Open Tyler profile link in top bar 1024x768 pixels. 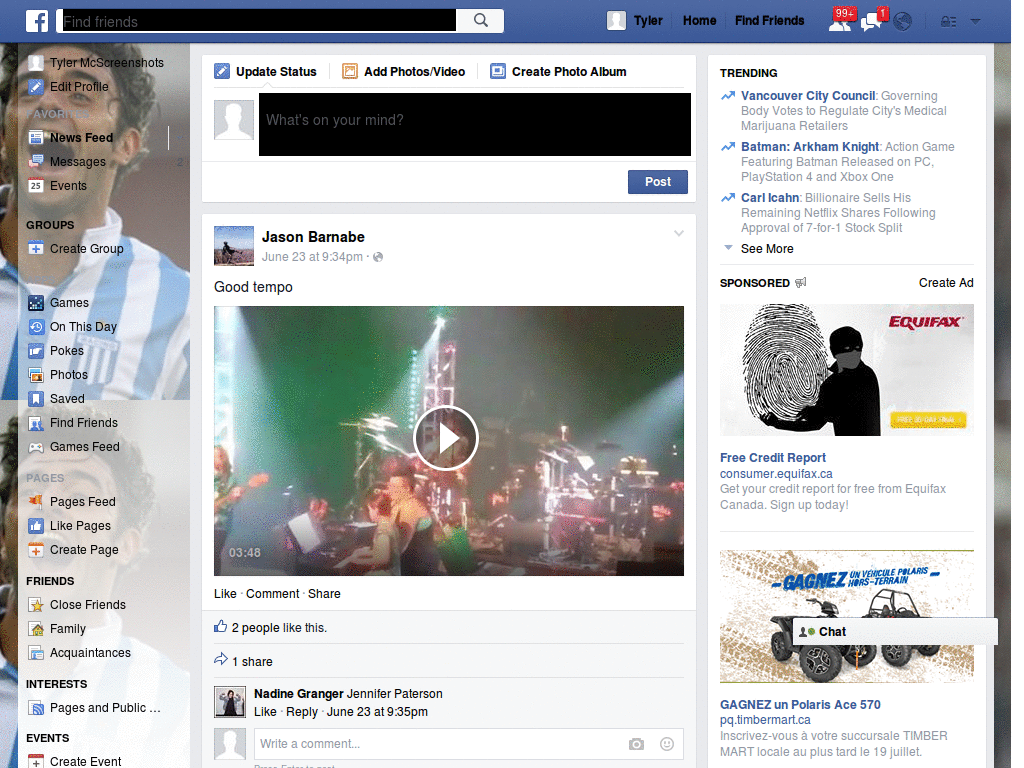pyautogui.click(x=648, y=21)
